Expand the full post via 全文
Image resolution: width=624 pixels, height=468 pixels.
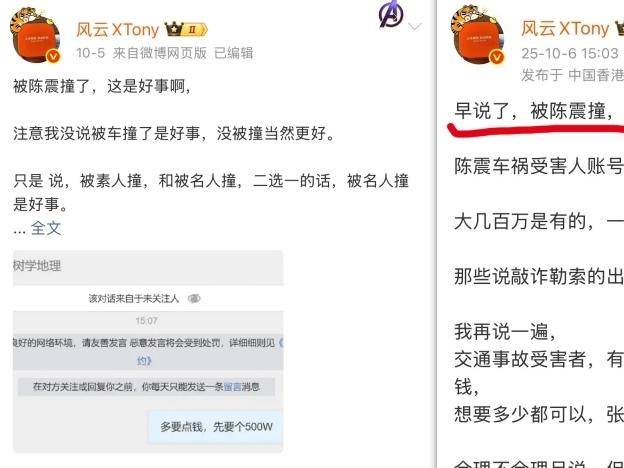tap(46, 228)
